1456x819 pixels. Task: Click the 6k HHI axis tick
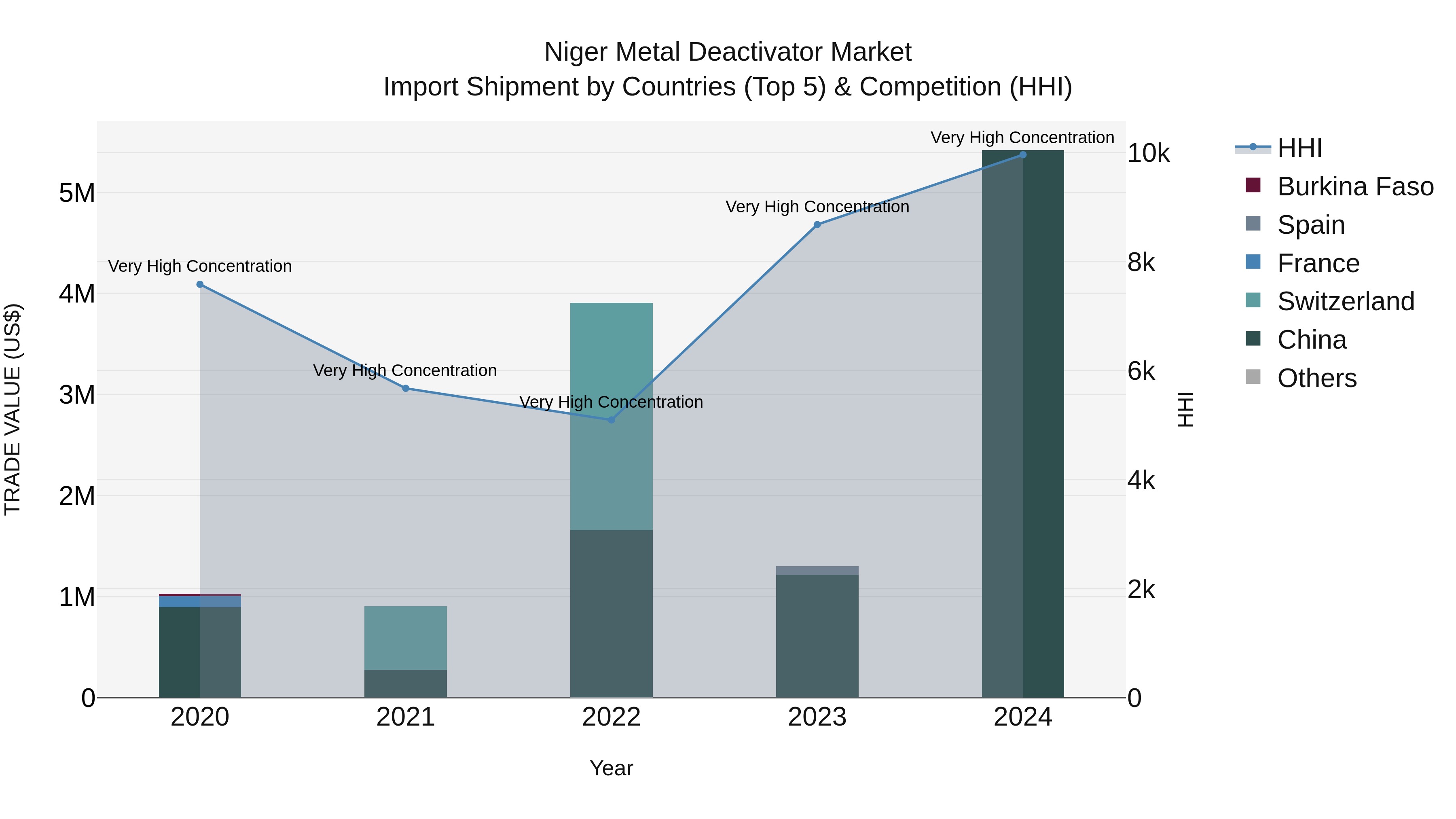pos(1141,371)
